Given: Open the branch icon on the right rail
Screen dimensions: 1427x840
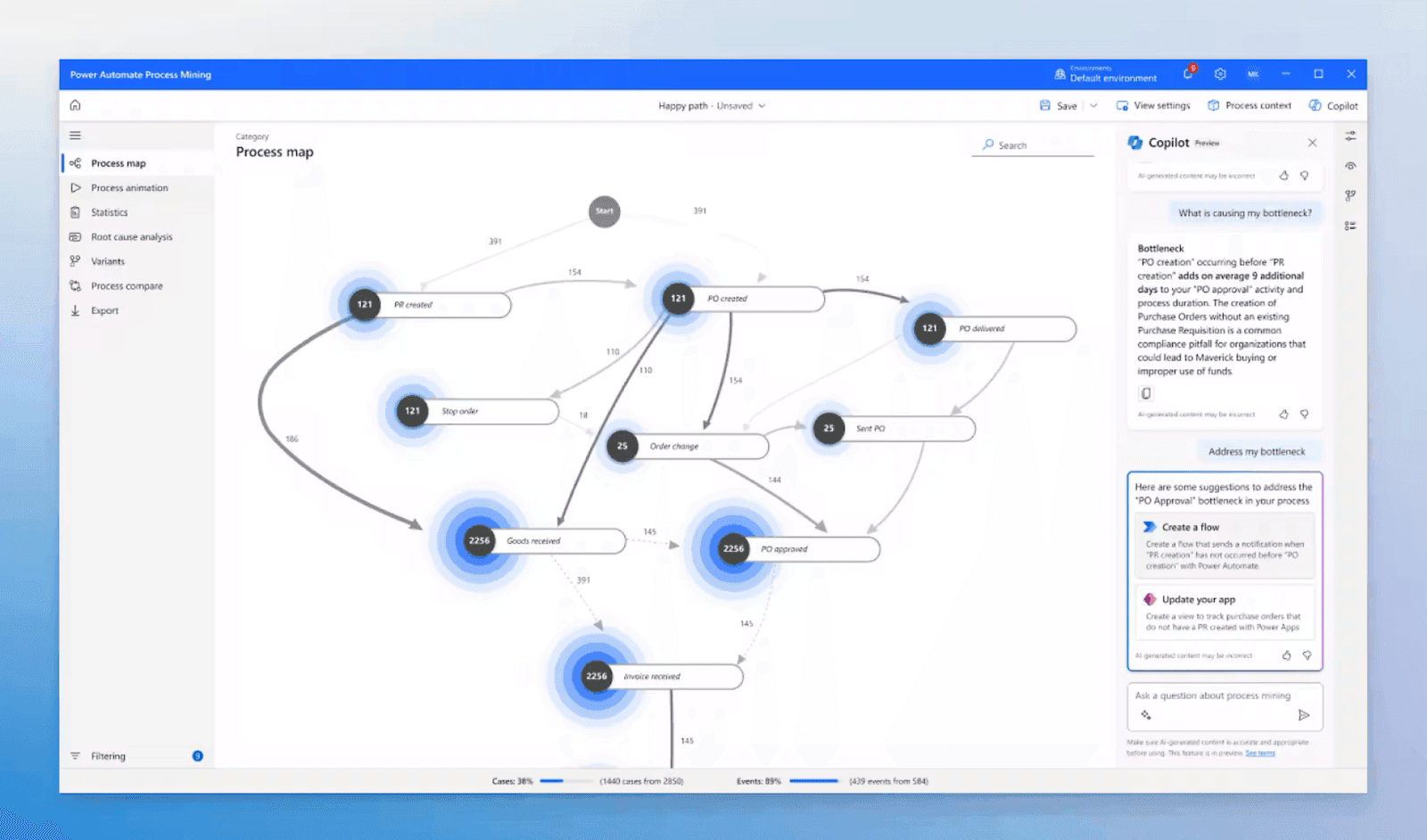Looking at the screenshot, I should point(1350,196).
